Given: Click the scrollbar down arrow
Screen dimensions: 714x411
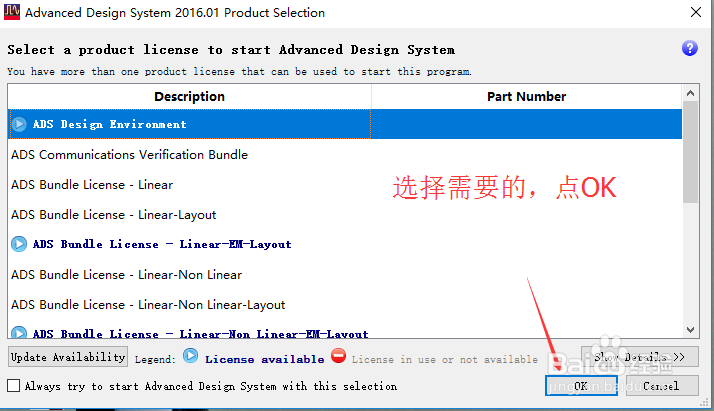Looking at the screenshot, I should pos(690,330).
